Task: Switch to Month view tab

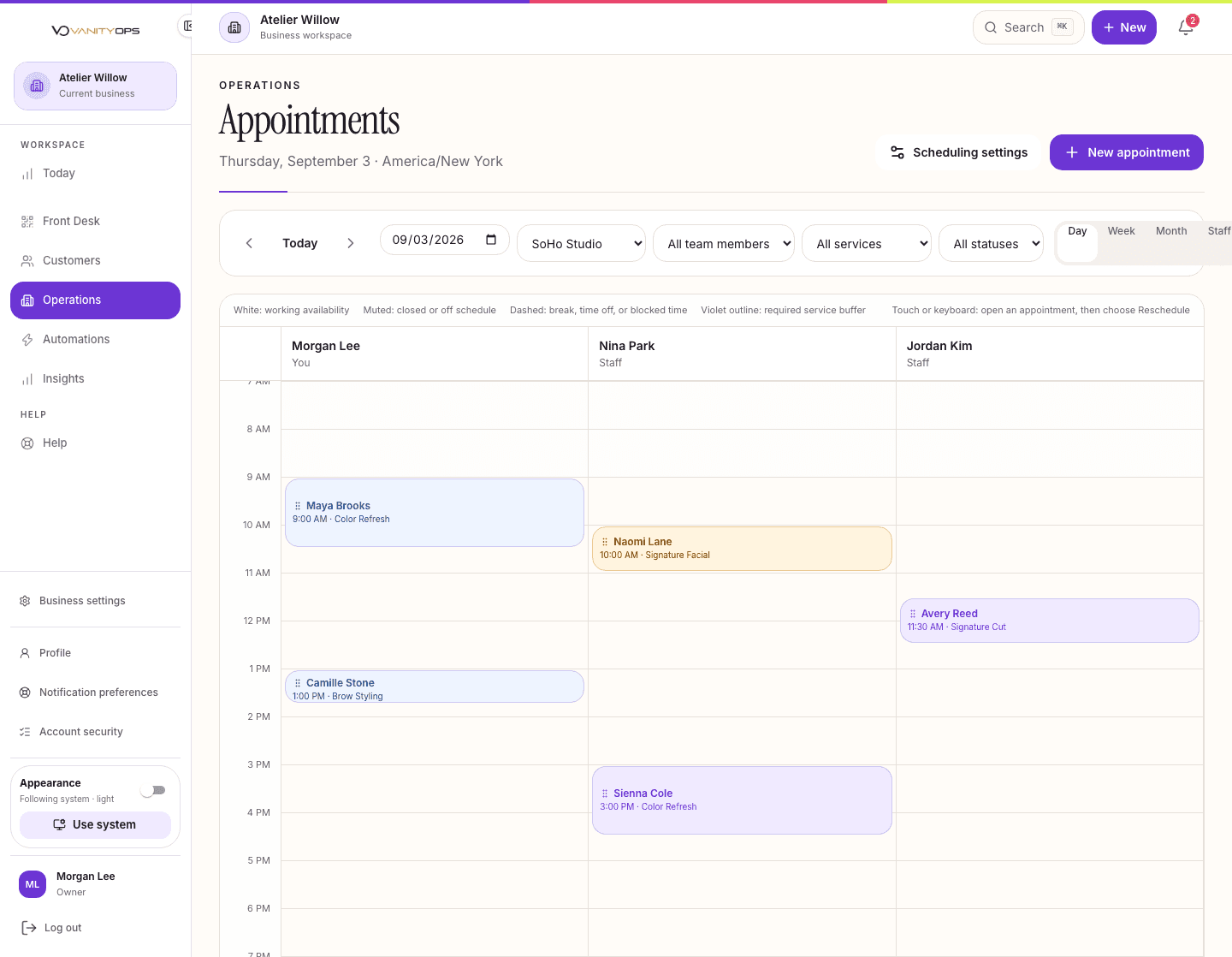Action: [1171, 231]
